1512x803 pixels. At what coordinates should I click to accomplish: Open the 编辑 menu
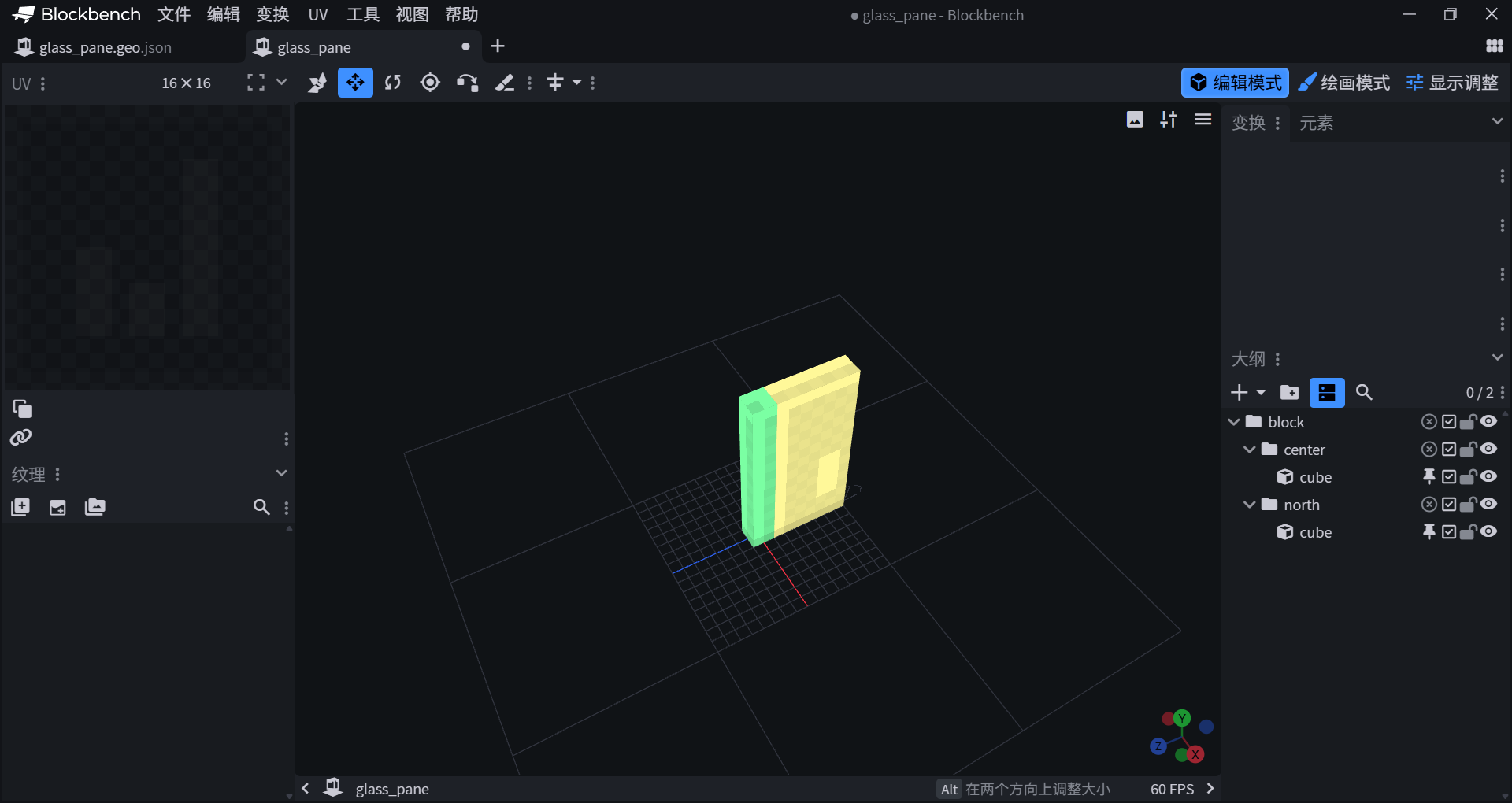tap(224, 14)
